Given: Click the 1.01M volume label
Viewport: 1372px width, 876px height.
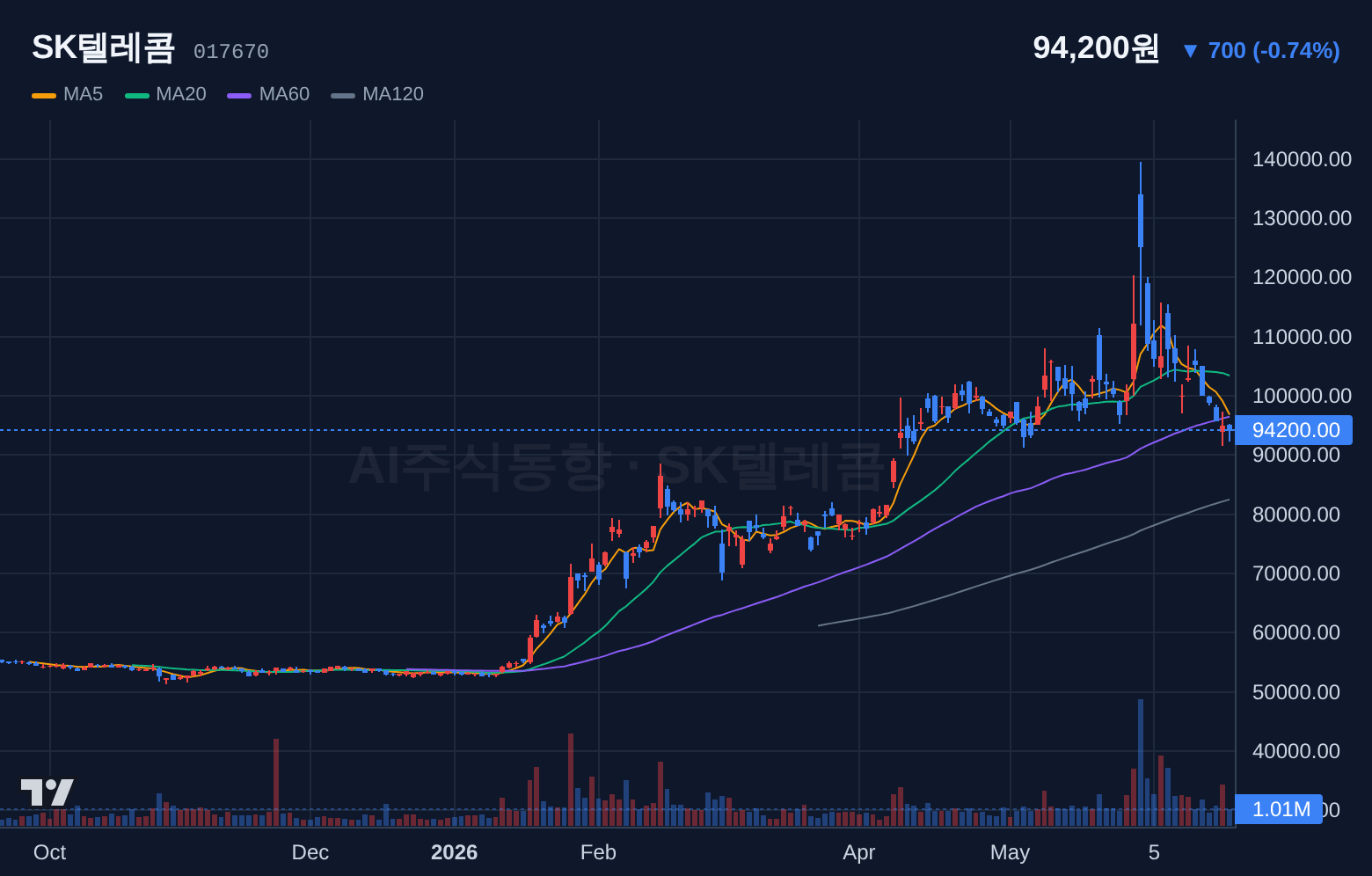Looking at the screenshot, I should pyautogui.click(x=1279, y=809).
